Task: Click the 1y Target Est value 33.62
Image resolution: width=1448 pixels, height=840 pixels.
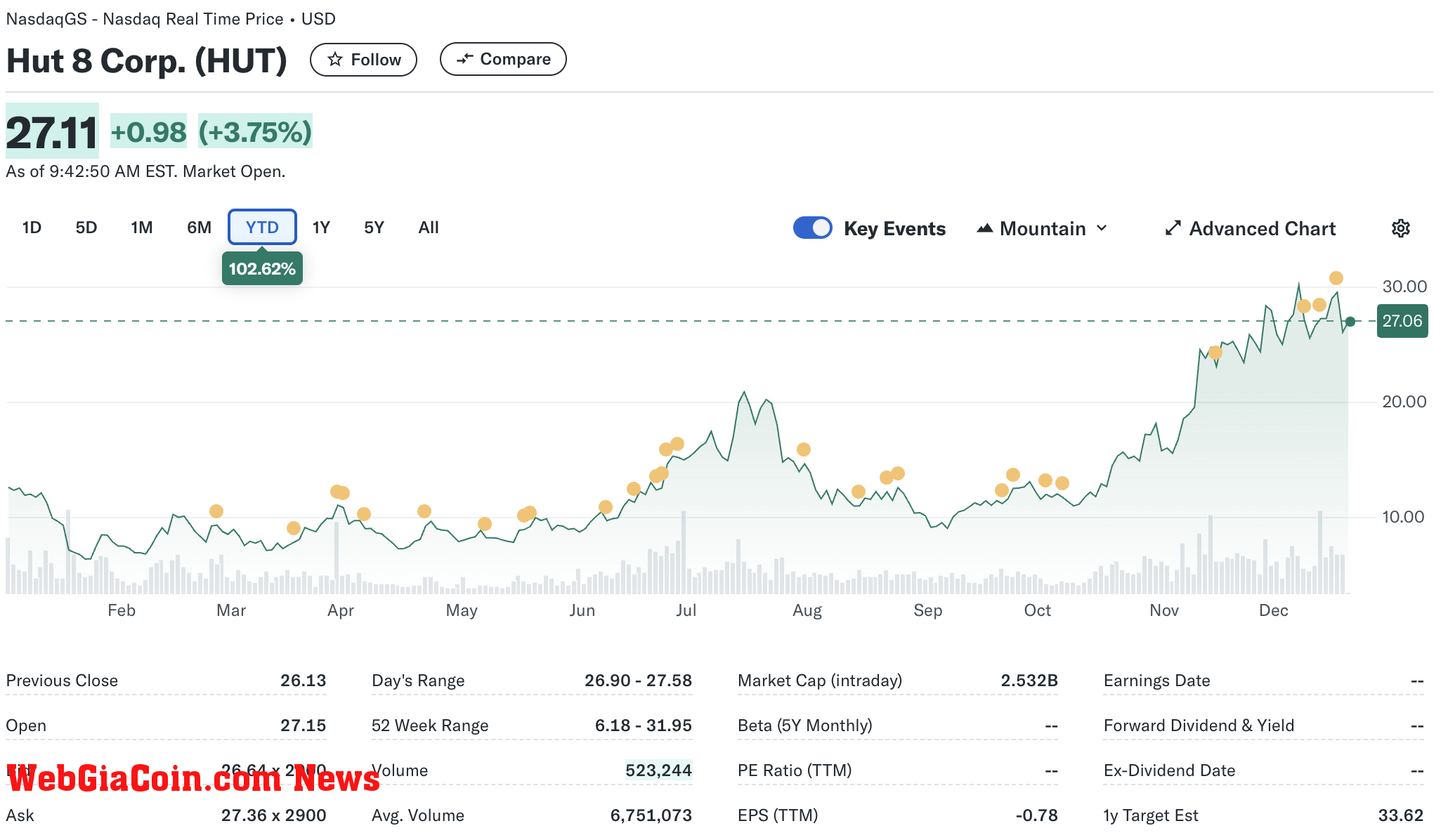Action: pyautogui.click(x=1401, y=815)
